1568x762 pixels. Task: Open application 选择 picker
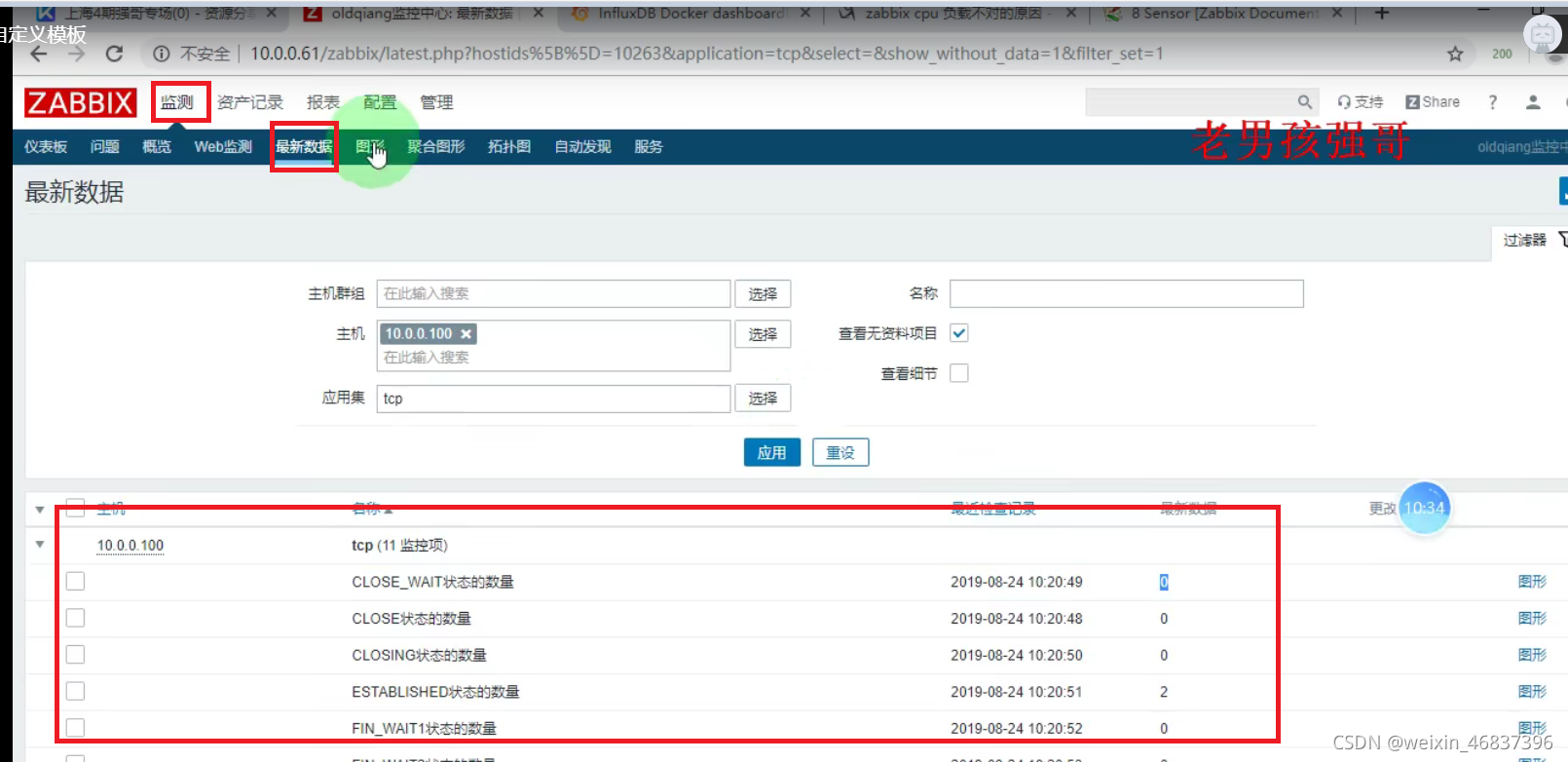point(763,398)
